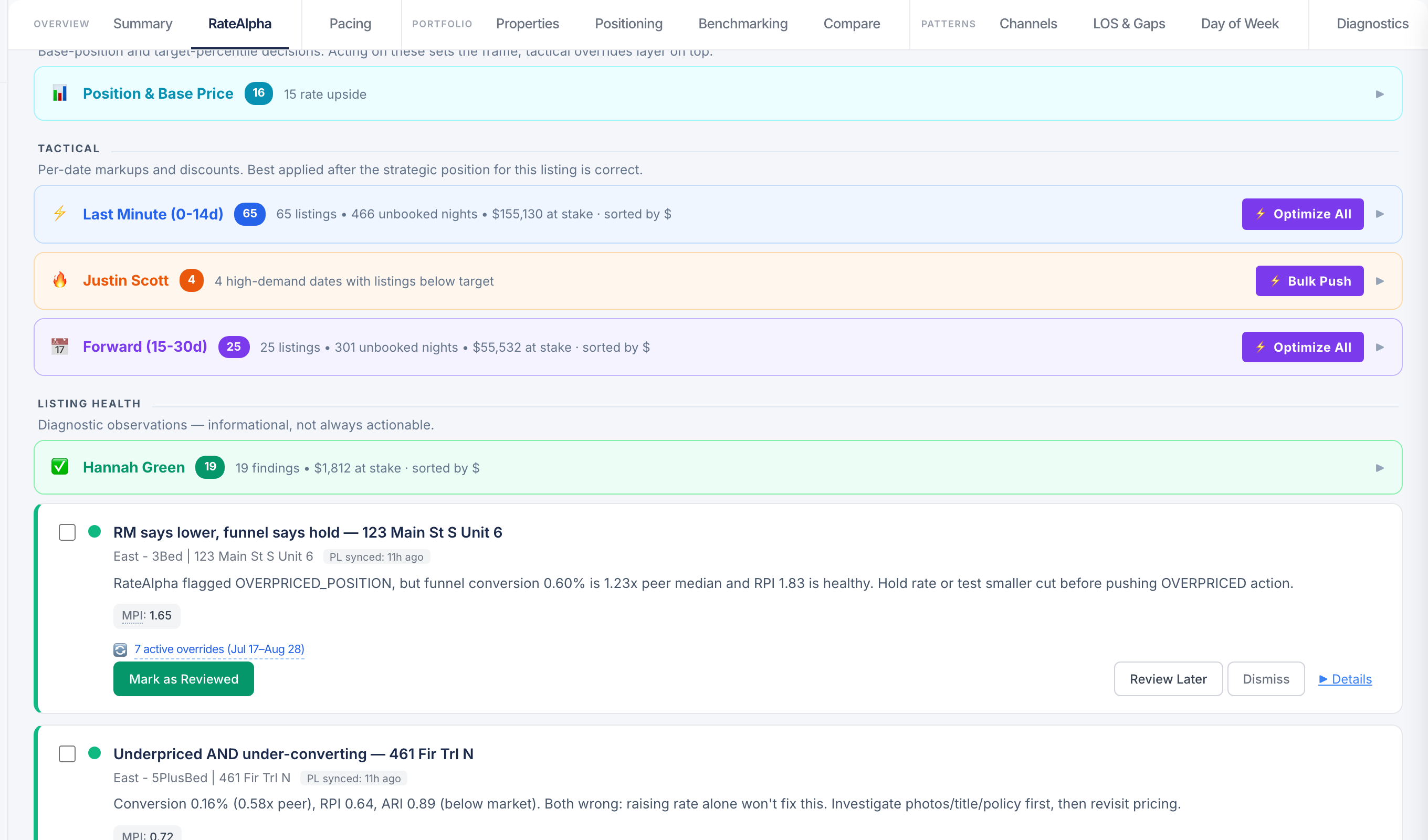1428x840 pixels.
Task: Click the green status dot on 123 Main St card
Action: tap(94, 532)
